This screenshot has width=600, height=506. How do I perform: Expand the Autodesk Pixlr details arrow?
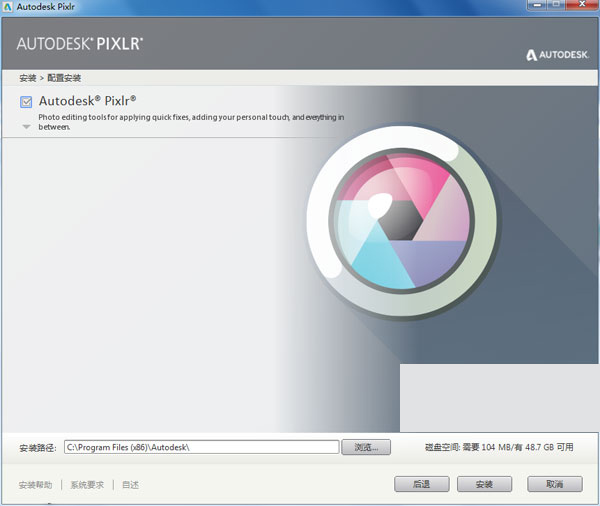coord(26,127)
